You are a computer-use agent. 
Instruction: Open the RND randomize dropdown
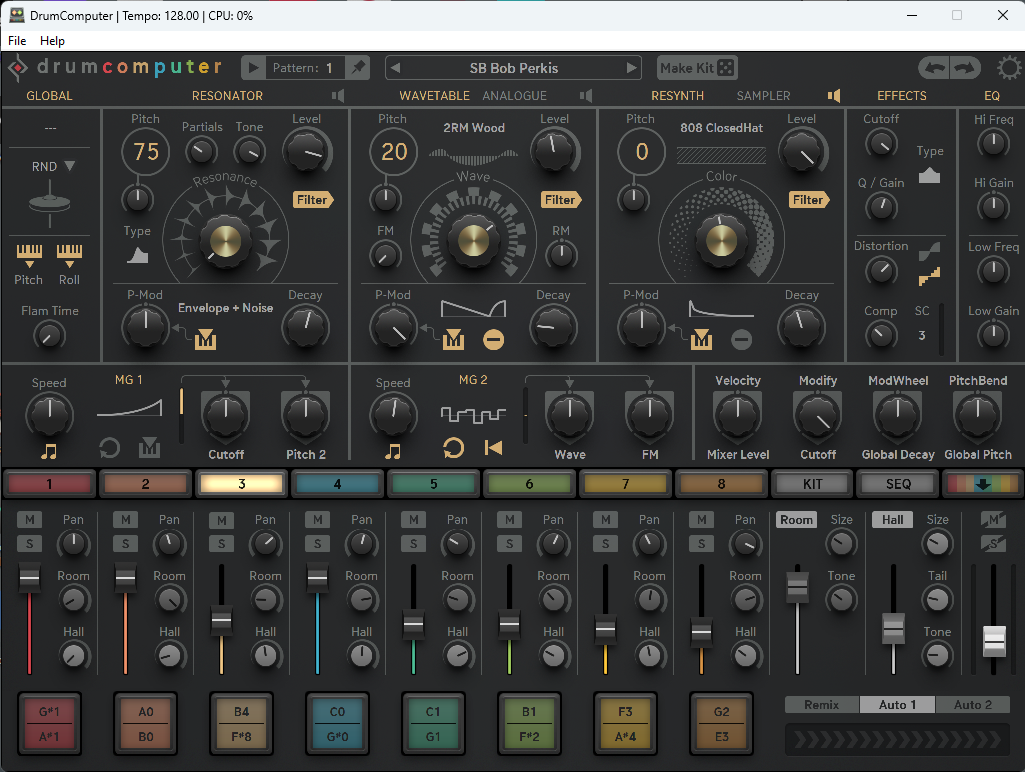pyautogui.click(x=53, y=167)
